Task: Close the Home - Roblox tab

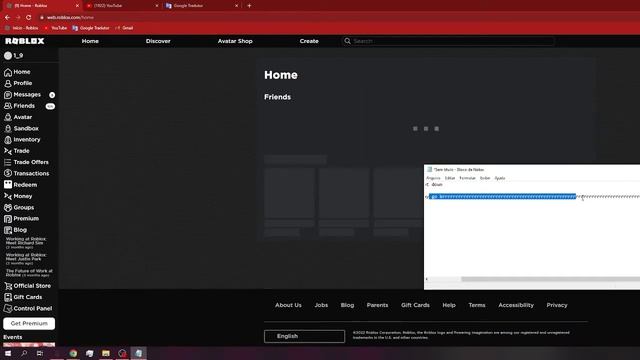Action: tap(77, 6)
